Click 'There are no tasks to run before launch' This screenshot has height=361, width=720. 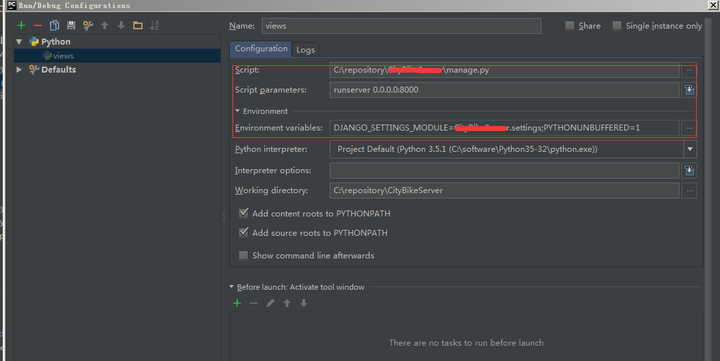(466, 343)
